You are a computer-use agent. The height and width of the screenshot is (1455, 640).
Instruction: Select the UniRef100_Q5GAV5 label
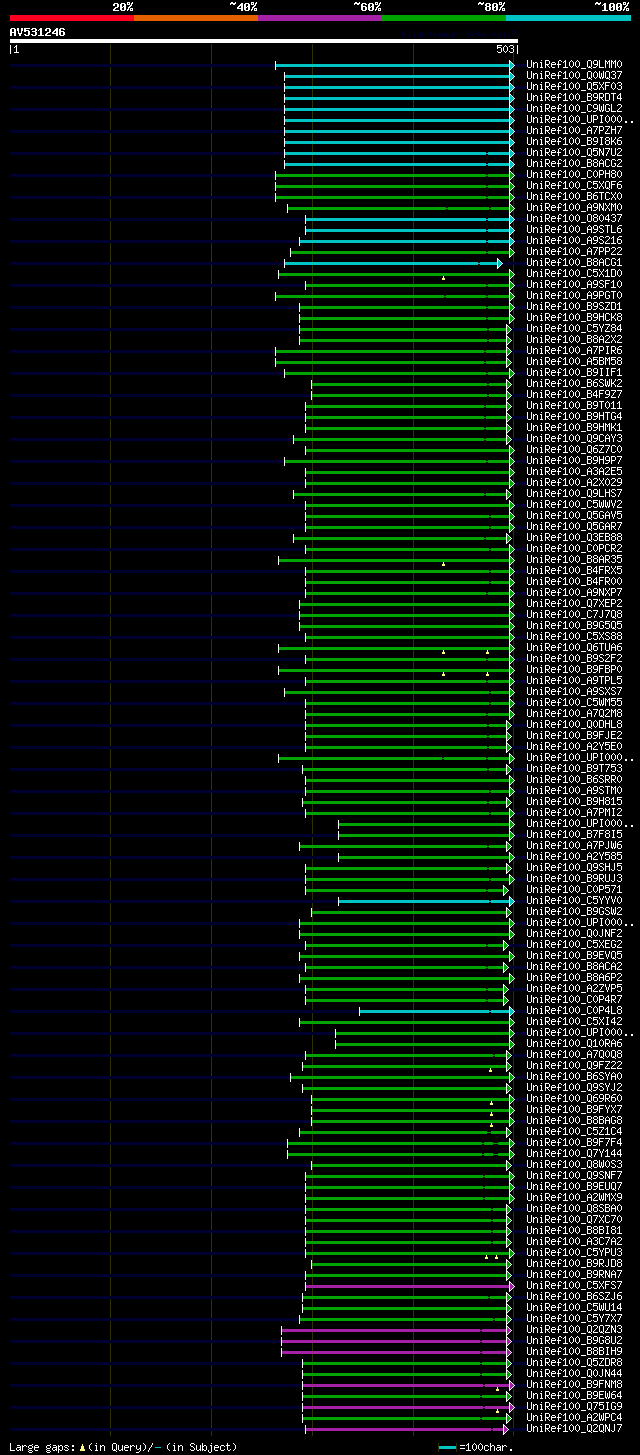click(x=574, y=515)
